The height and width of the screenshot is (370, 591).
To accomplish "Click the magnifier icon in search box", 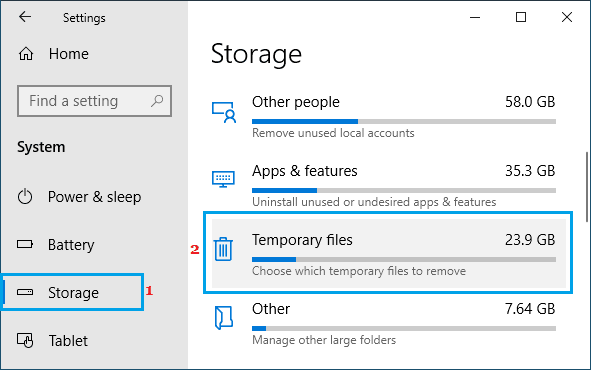I will coord(157,101).
